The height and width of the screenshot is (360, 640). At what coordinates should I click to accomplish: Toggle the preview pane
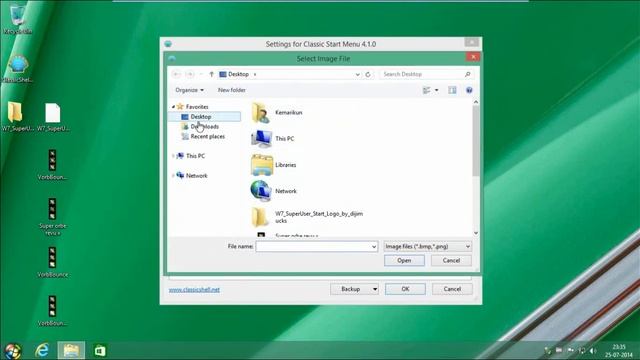(452, 90)
